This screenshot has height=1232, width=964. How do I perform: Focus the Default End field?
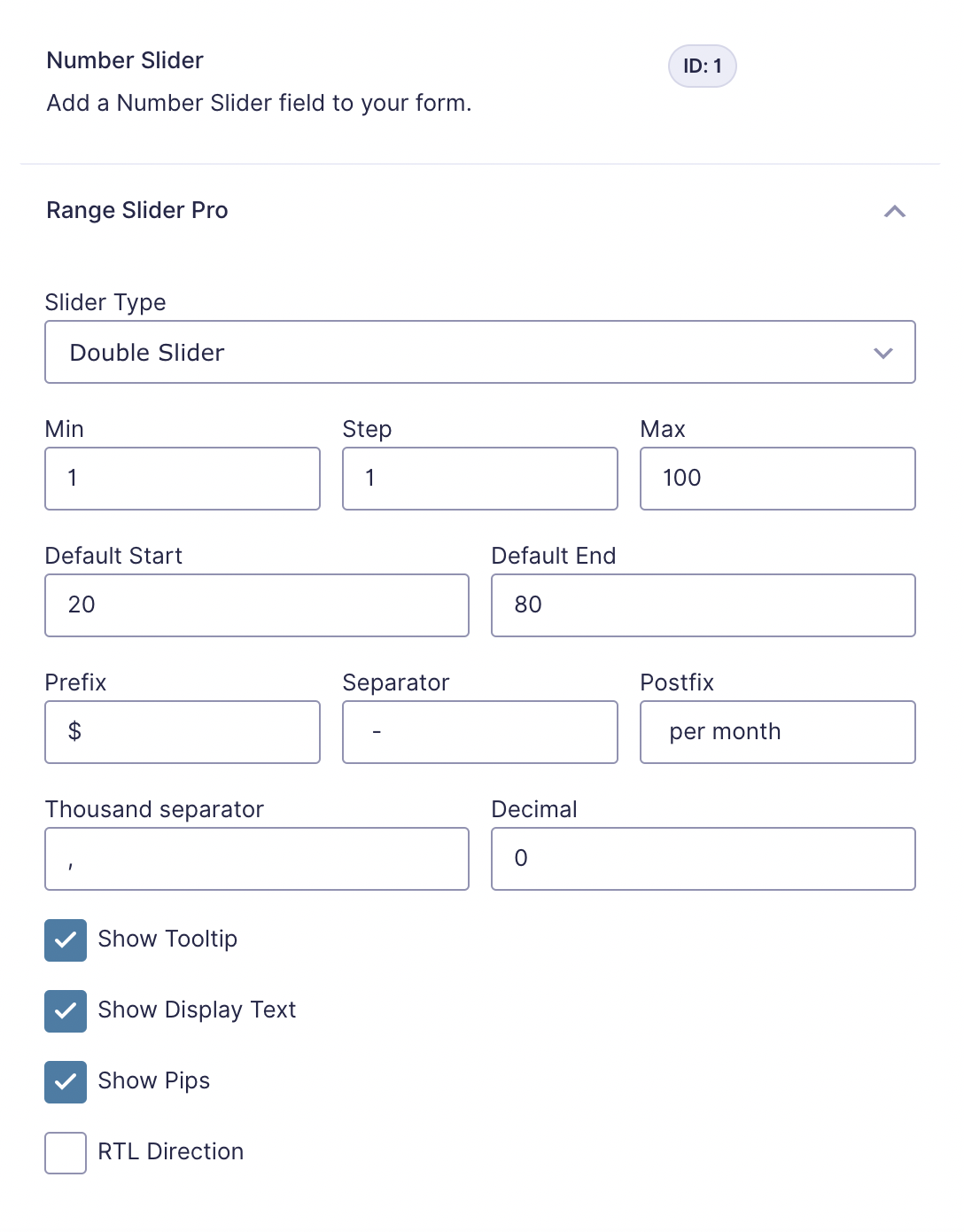click(x=704, y=605)
